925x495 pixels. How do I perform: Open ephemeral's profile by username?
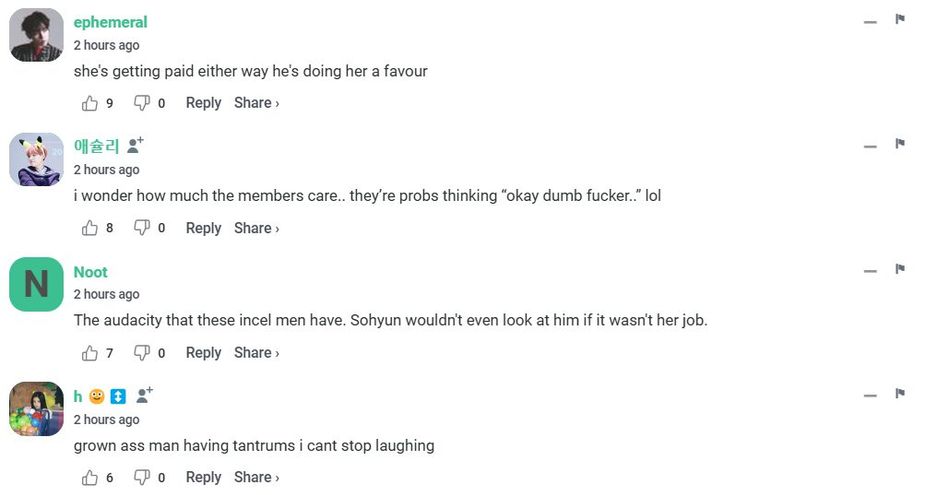110,22
